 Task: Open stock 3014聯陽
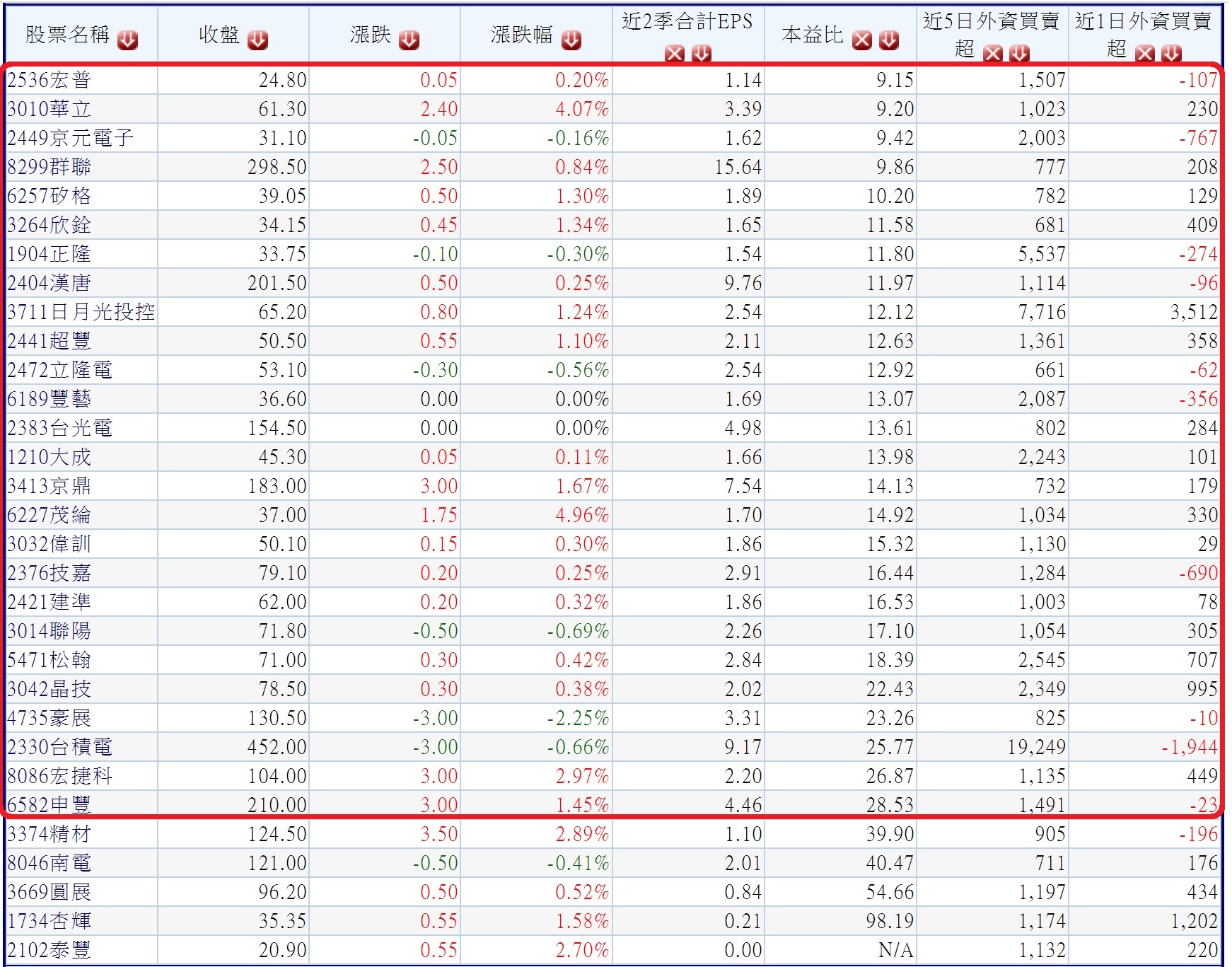coord(50,631)
